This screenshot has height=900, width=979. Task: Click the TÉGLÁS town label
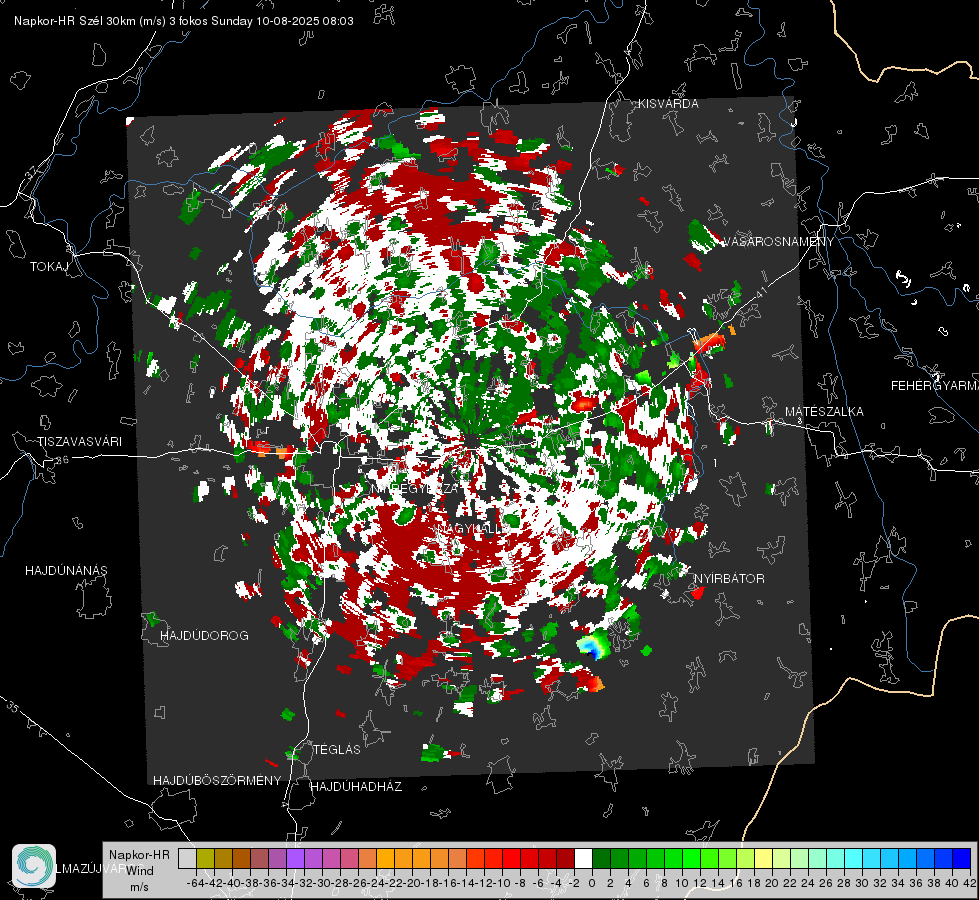click(337, 750)
